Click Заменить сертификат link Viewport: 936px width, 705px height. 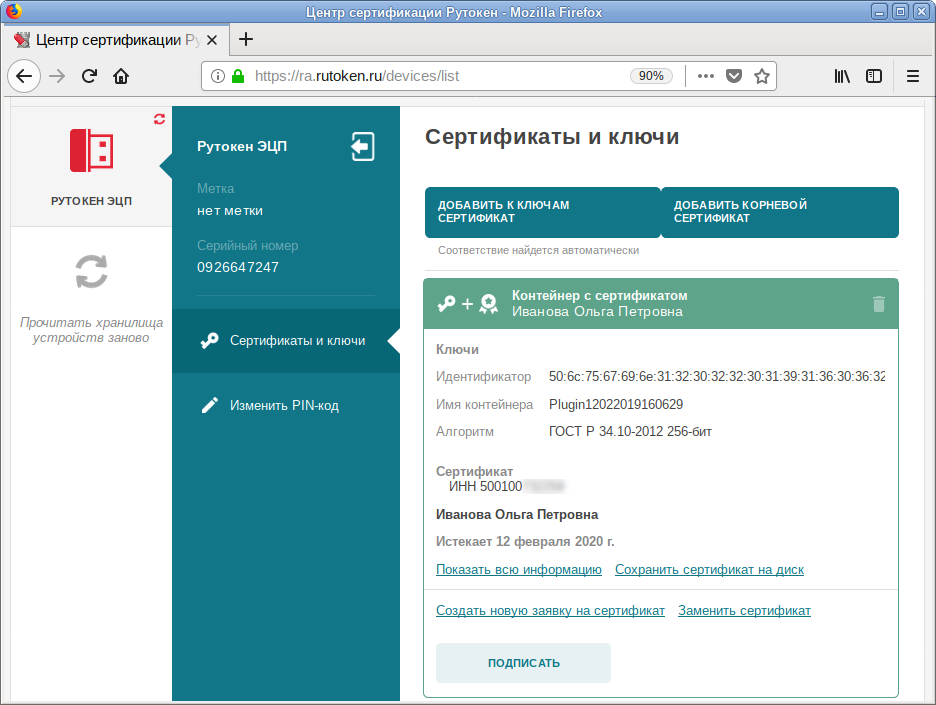point(744,611)
